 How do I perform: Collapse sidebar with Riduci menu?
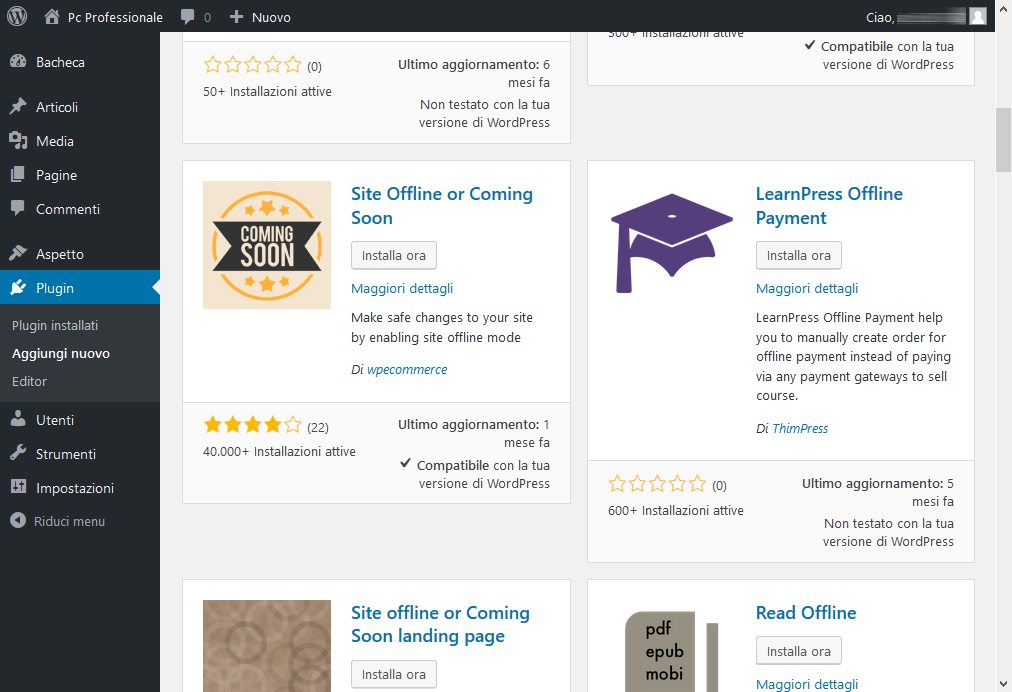tap(68, 521)
